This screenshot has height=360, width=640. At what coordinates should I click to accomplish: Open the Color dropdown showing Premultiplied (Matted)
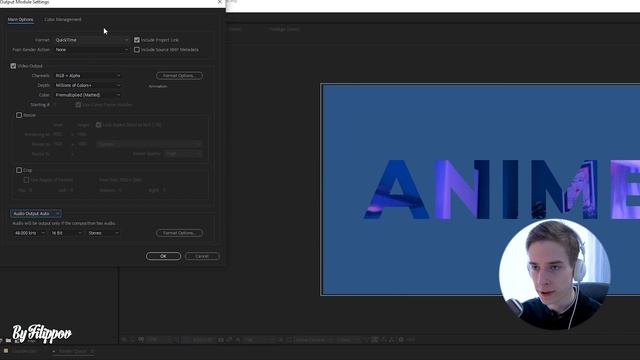tap(88, 95)
